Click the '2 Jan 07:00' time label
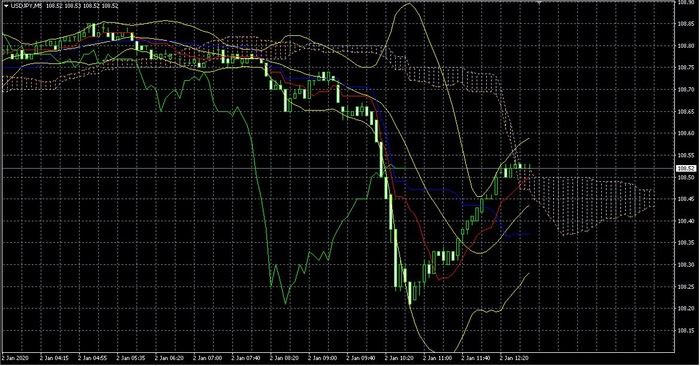The height and width of the screenshot is (366, 700). coord(208,358)
